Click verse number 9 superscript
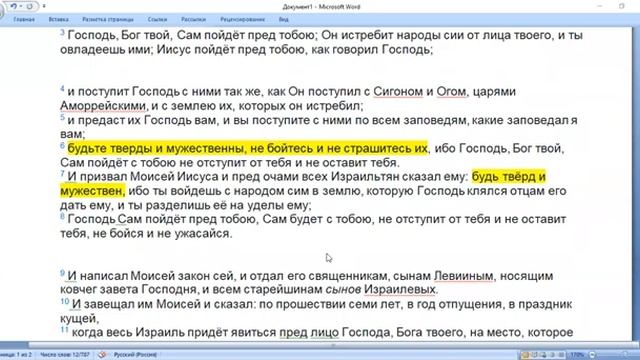The width and height of the screenshot is (640, 360). point(62,273)
